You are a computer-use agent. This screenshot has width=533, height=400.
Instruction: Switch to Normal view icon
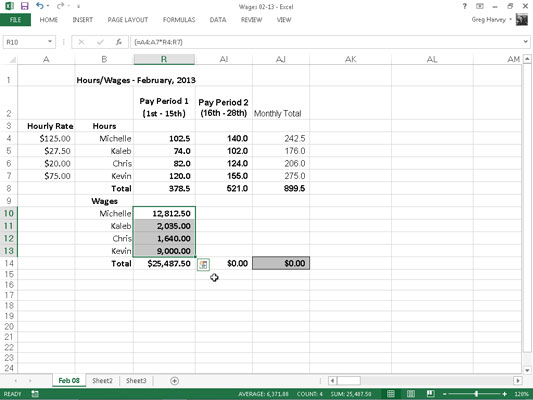(391, 394)
